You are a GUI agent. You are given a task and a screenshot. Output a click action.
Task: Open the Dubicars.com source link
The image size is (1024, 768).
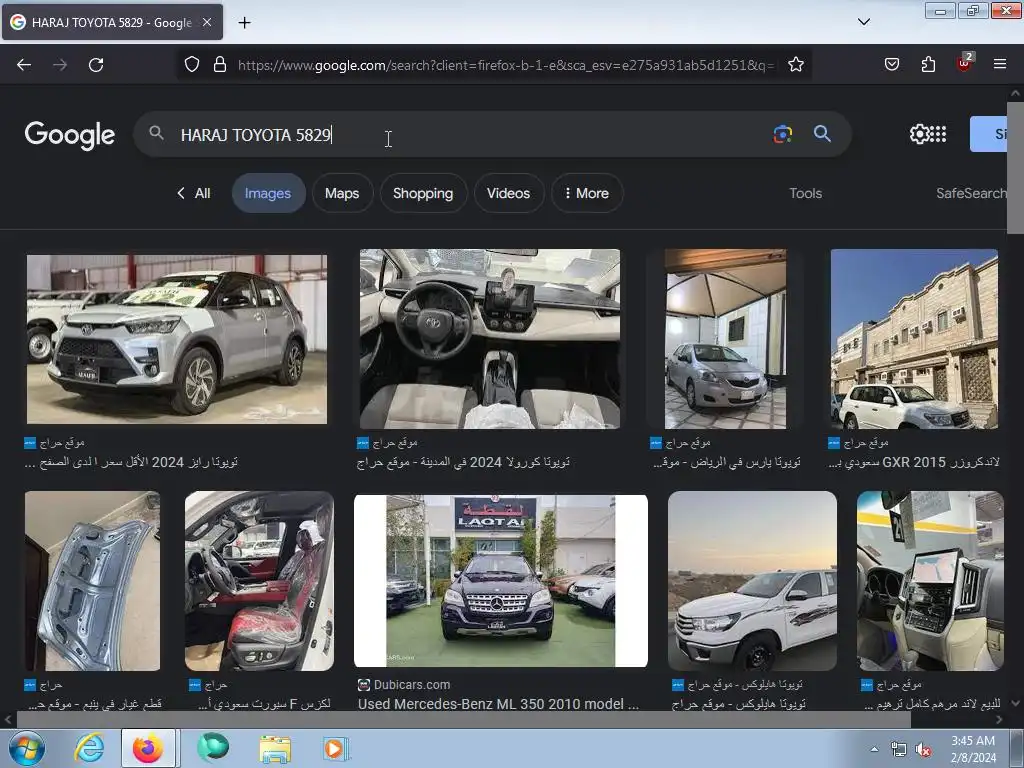click(x=411, y=684)
